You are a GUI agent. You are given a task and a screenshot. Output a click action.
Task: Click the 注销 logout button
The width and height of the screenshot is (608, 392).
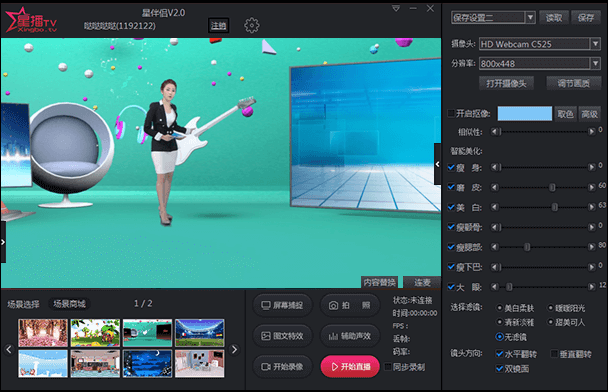(218, 26)
